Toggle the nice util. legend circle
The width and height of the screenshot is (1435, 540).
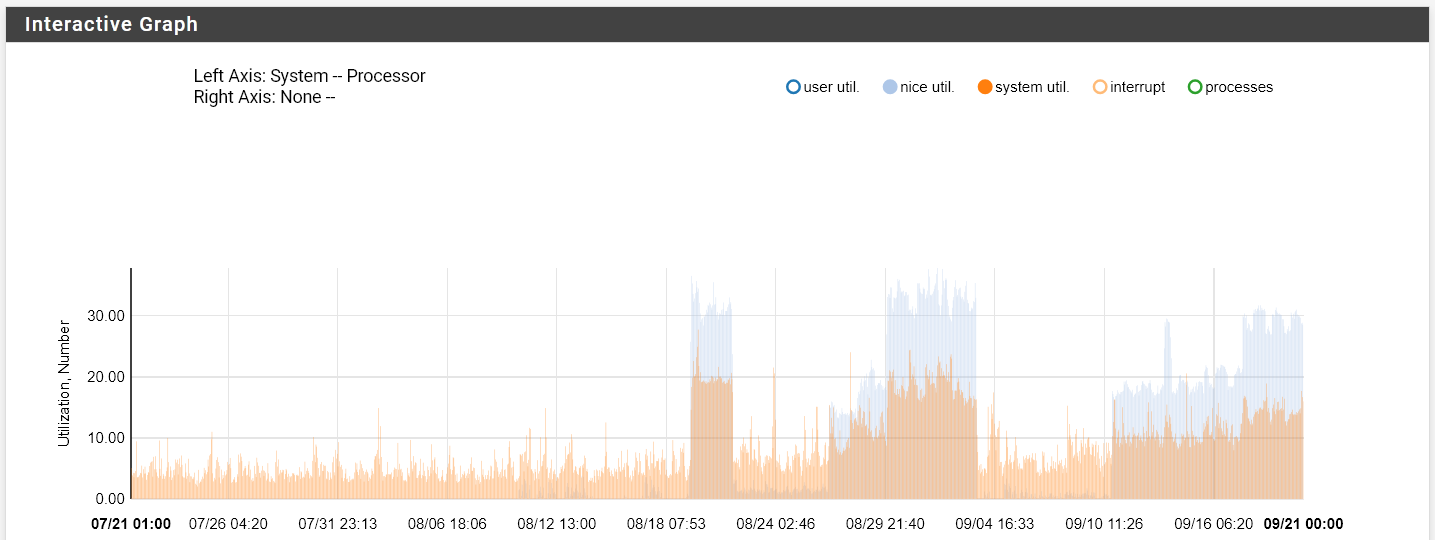pyautogui.click(x=890, y=87)
